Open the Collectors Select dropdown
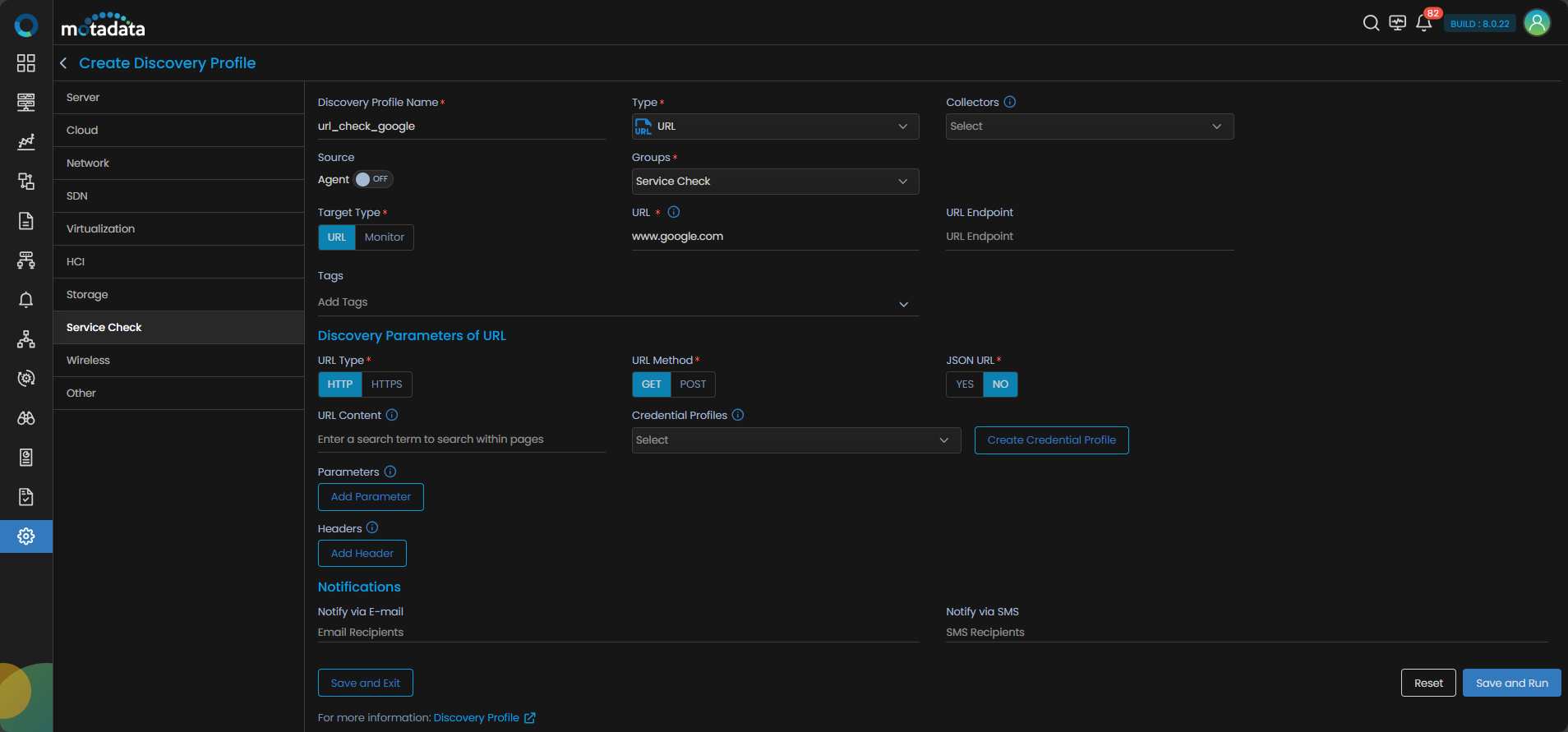 (1090, 127)
